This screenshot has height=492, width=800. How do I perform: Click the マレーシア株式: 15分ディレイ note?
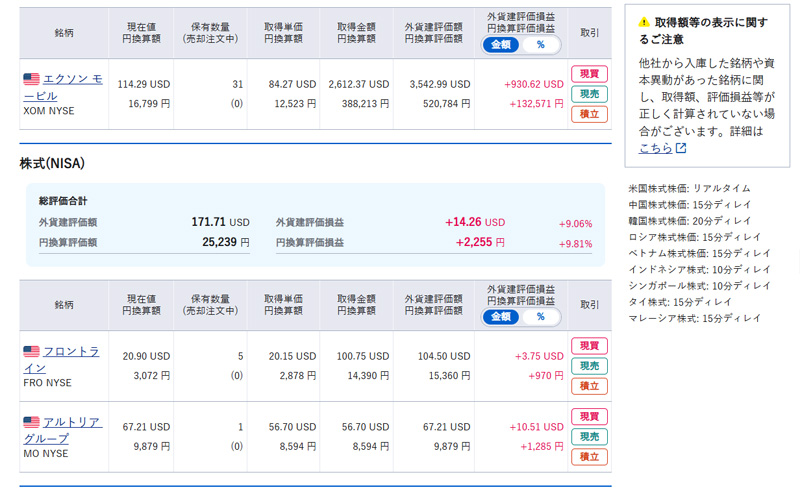coord(694,318)
